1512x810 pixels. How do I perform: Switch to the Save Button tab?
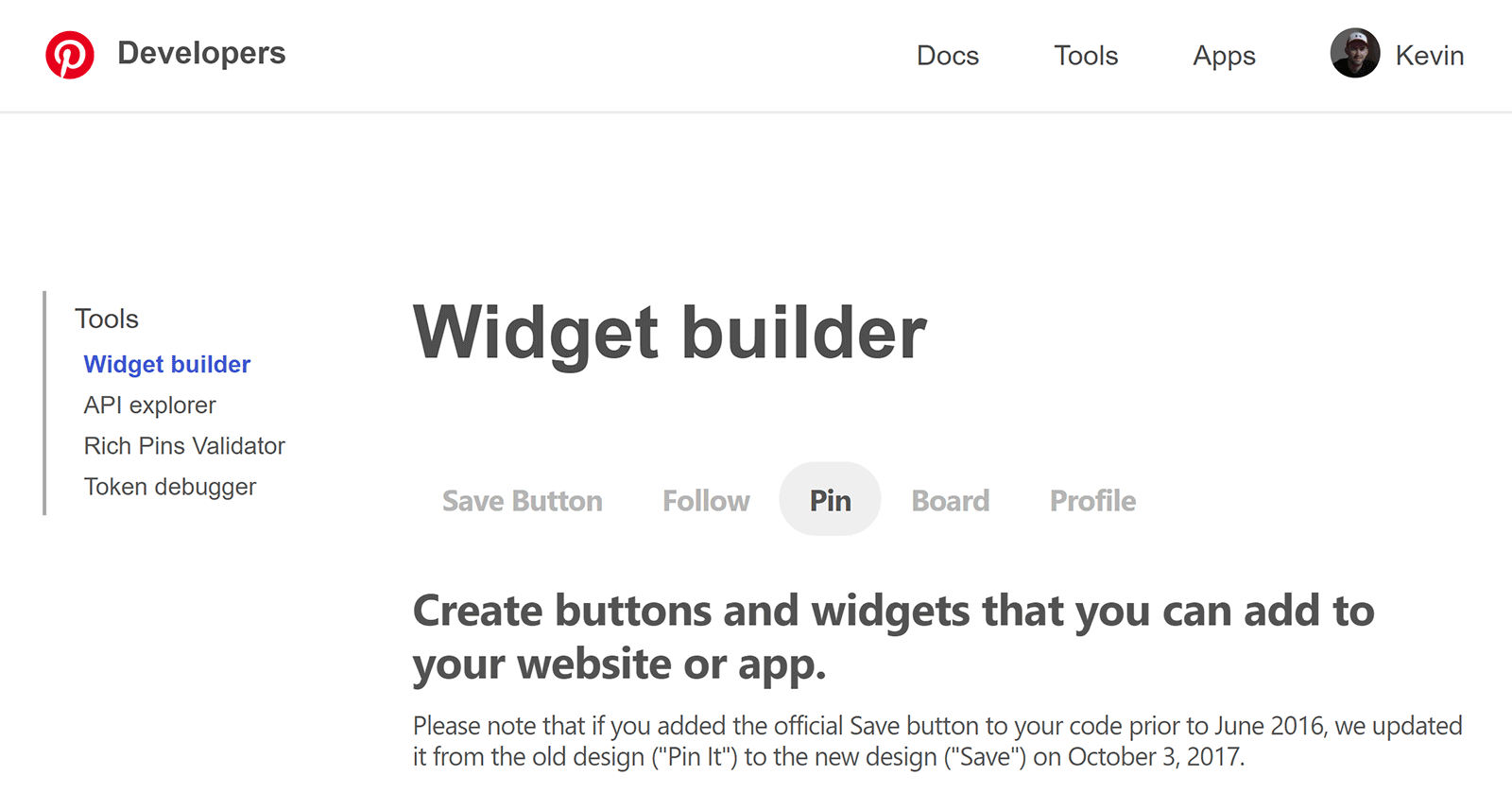pyautogui.click(x=523, y=500)
